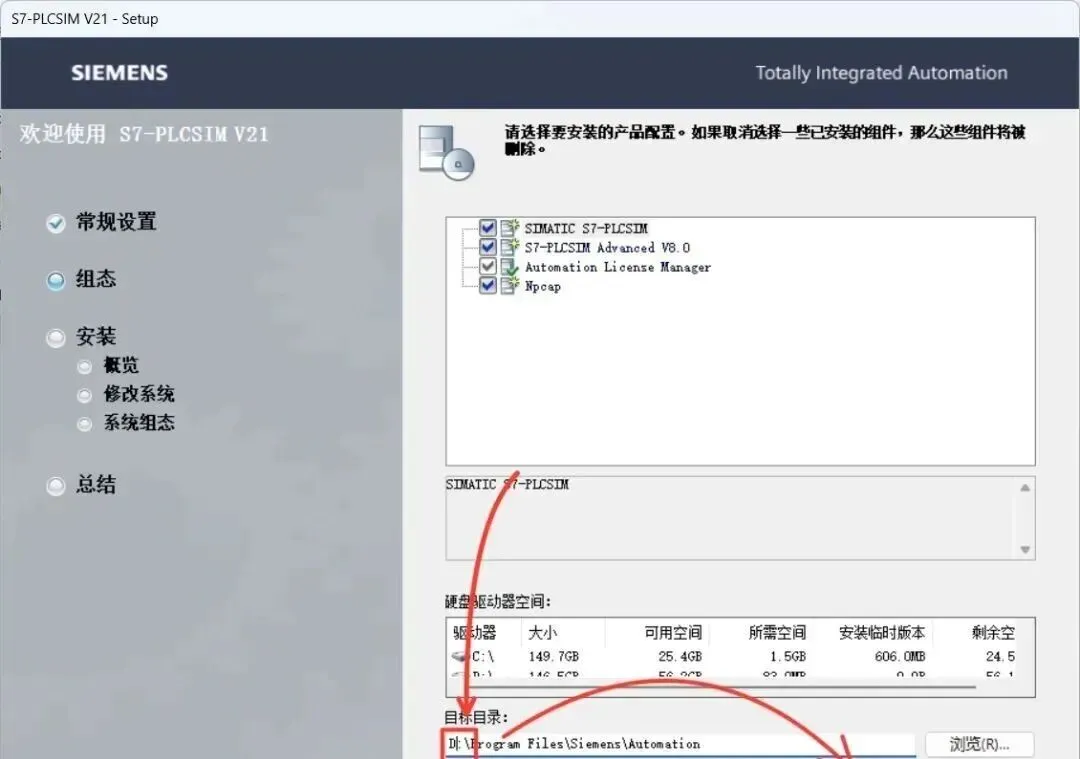The width and height of the screenshot is (1080, 759).
Task: Click the bullet beside 总结
Action: point(56,486)
